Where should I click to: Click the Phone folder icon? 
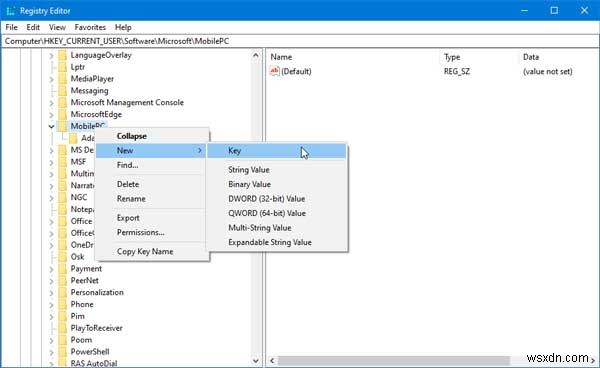(x=62, y=304)
